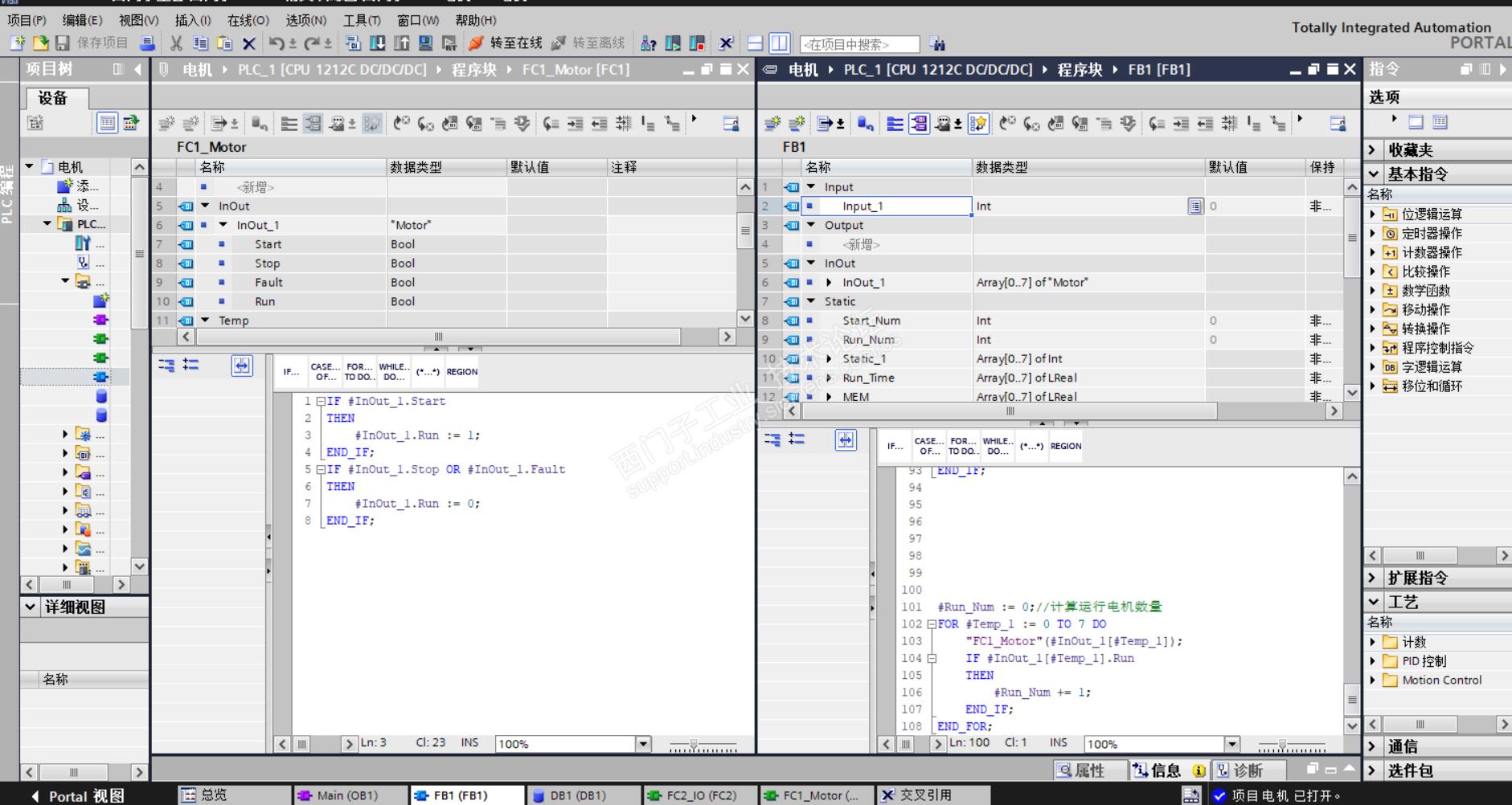Toggle vertical split of editor space
This screenshot has height=805, width=1512.
(x=779, y=43)
